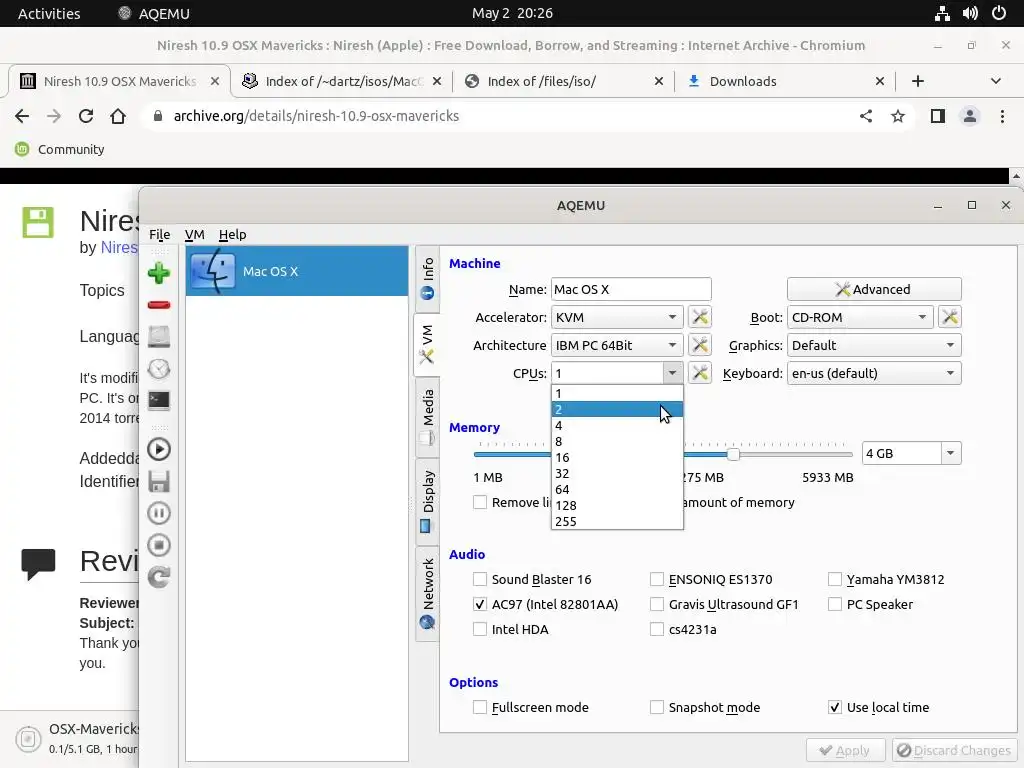Viewport: 1024px width, 768px height.
Task: Open the File menu in AQEMU
Action: click(x=159, y=234)
